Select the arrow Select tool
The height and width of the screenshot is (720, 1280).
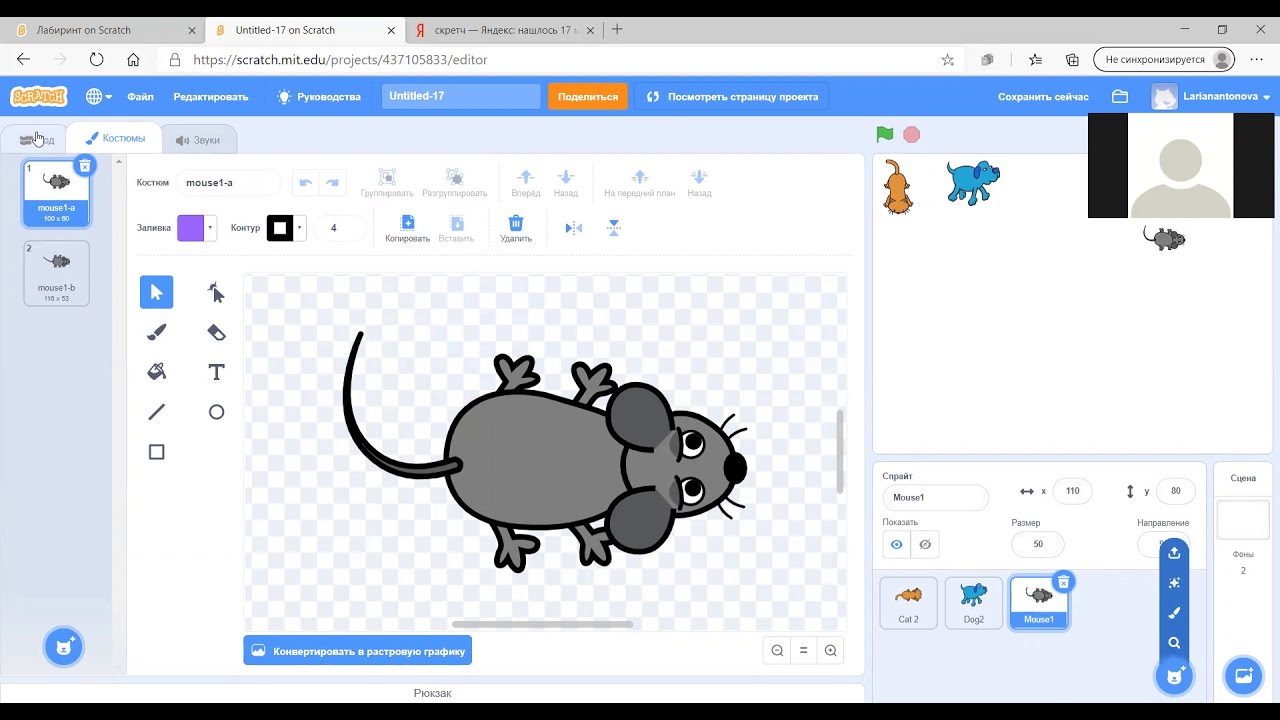coord(156,292)
